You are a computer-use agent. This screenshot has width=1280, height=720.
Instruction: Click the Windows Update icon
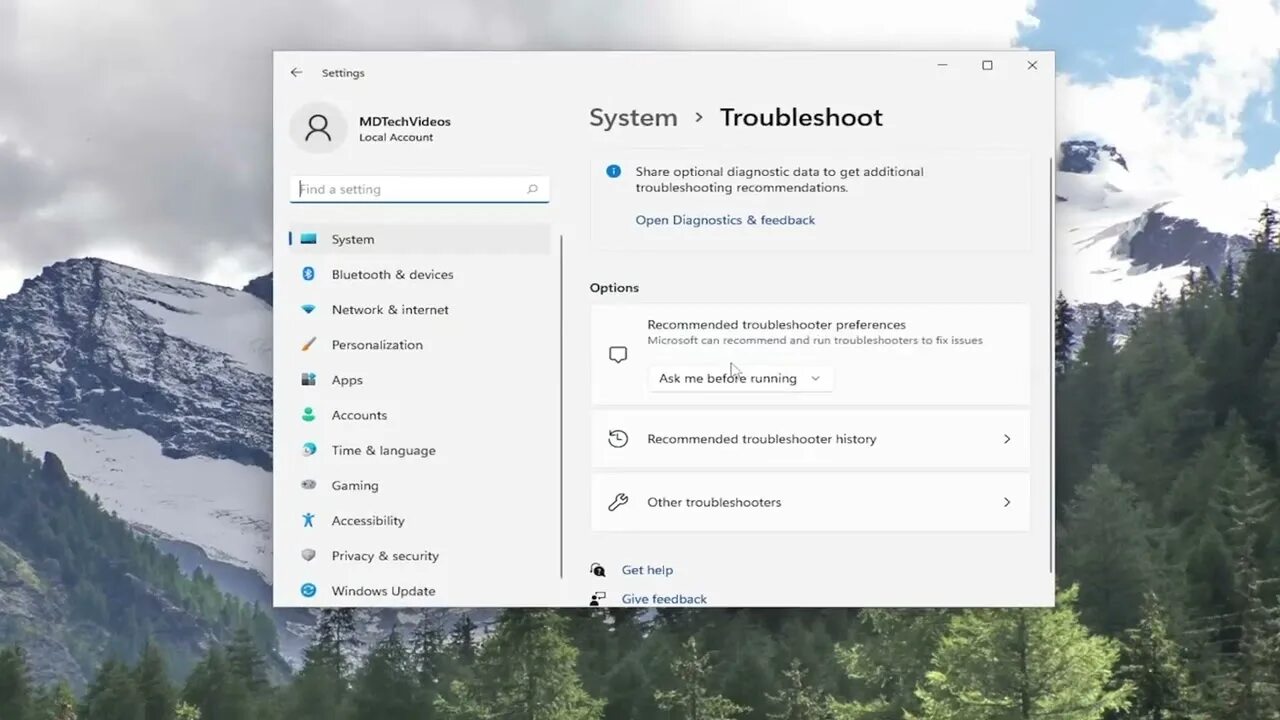tap(309, 591)
